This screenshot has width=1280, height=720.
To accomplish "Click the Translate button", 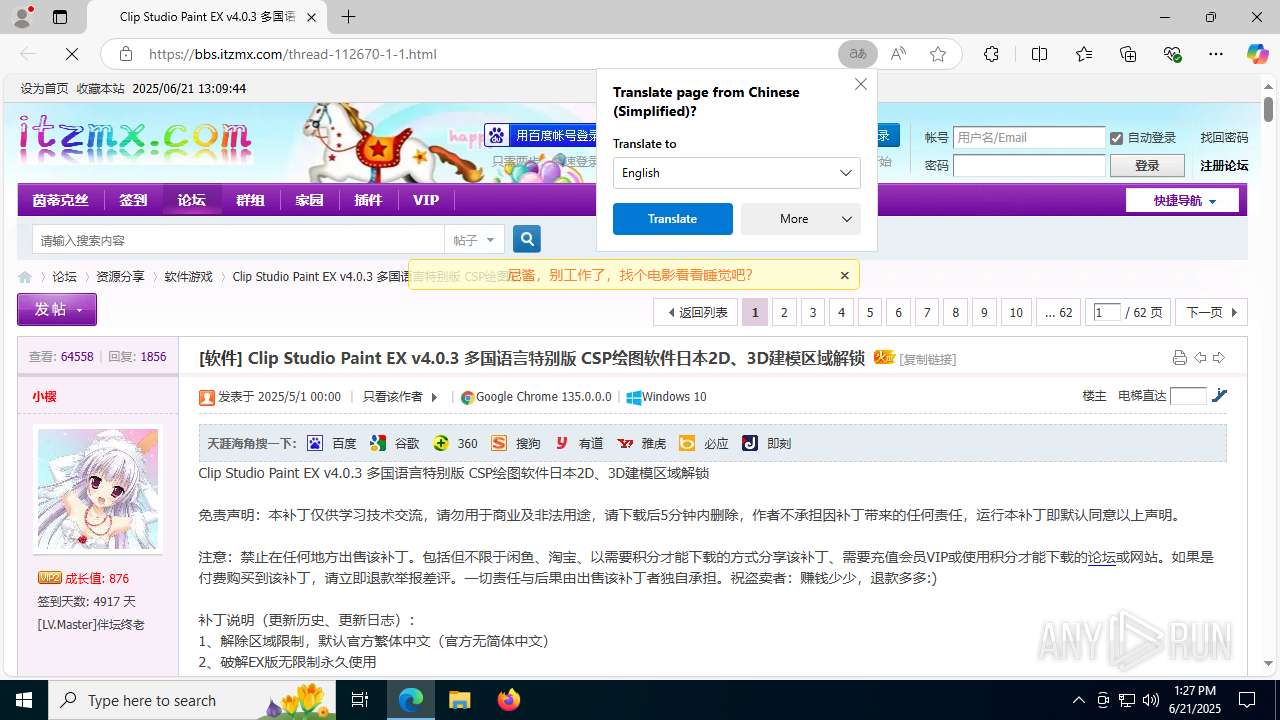I will [x=673, y=219].
